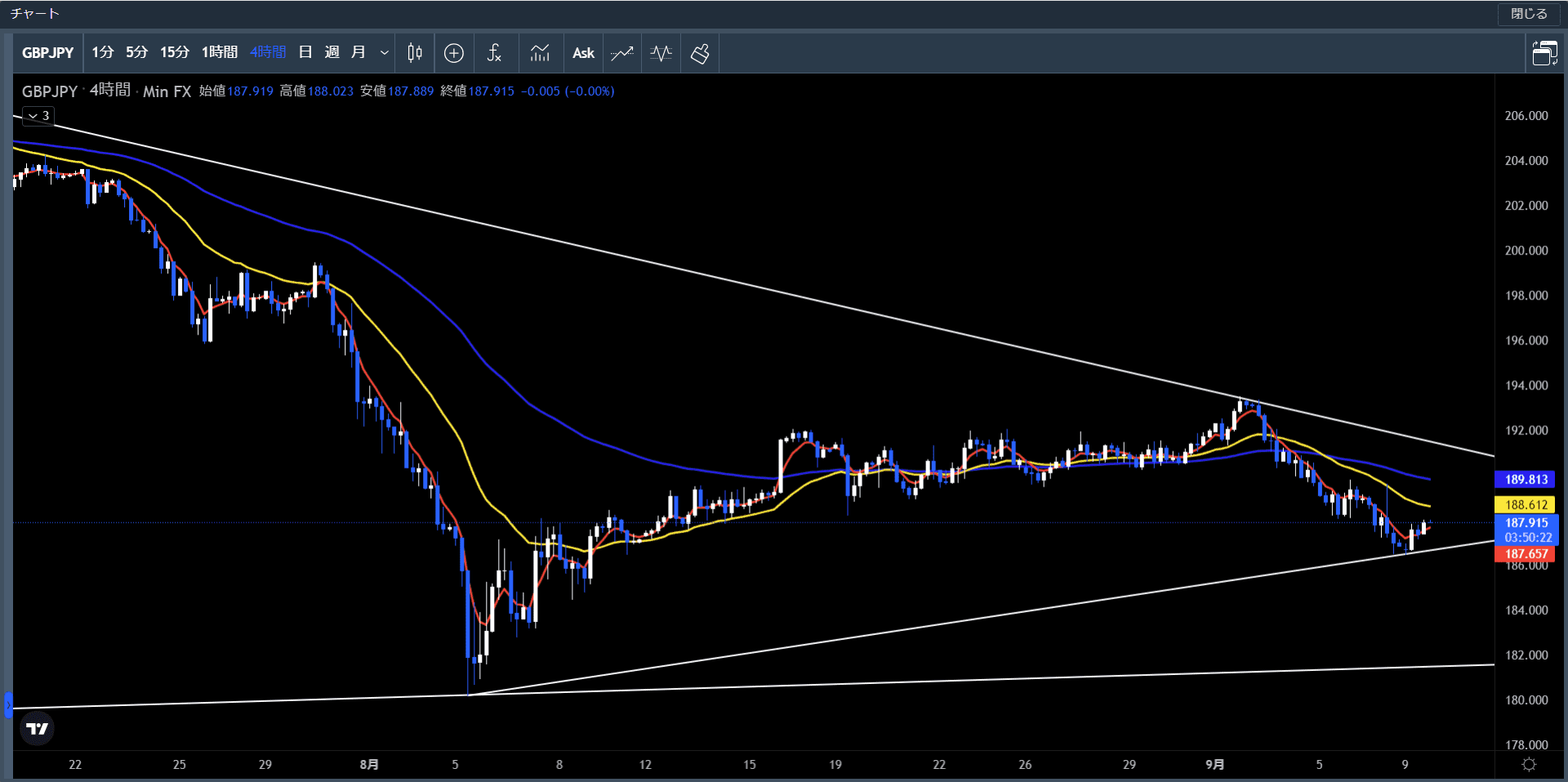Image resolution: width=1568 pixels, height=782 pixels.
Task: Switch to the 1分 timeframe
Action: coord(102,53)
